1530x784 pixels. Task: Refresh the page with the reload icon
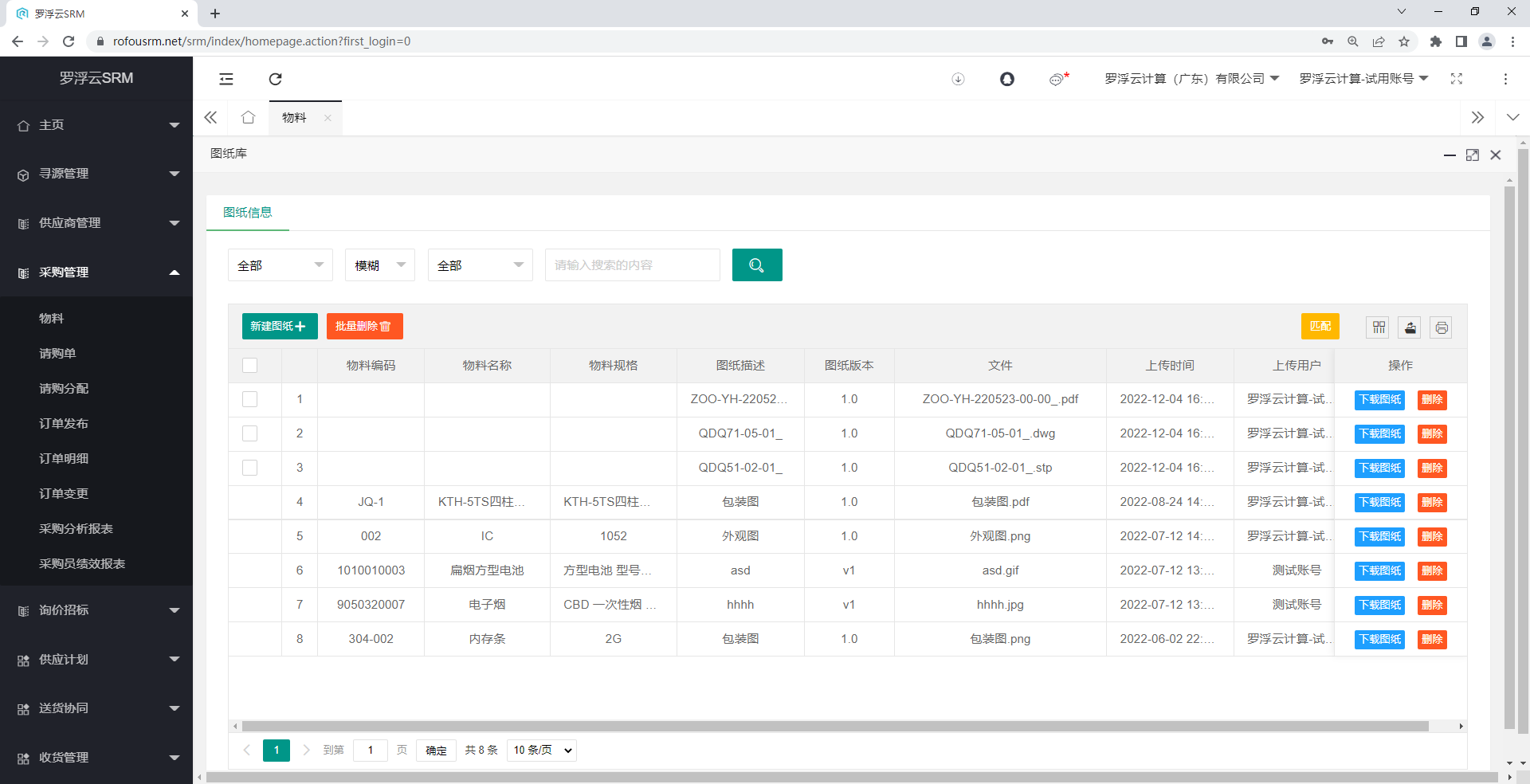click(x=275, y=80)
